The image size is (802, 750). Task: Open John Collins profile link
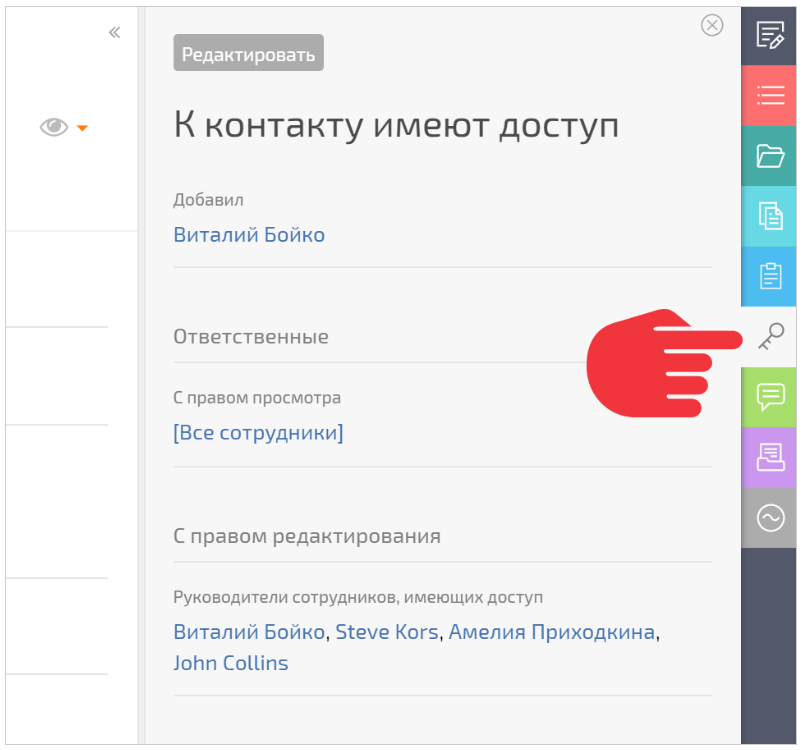(x=230, y=662)
